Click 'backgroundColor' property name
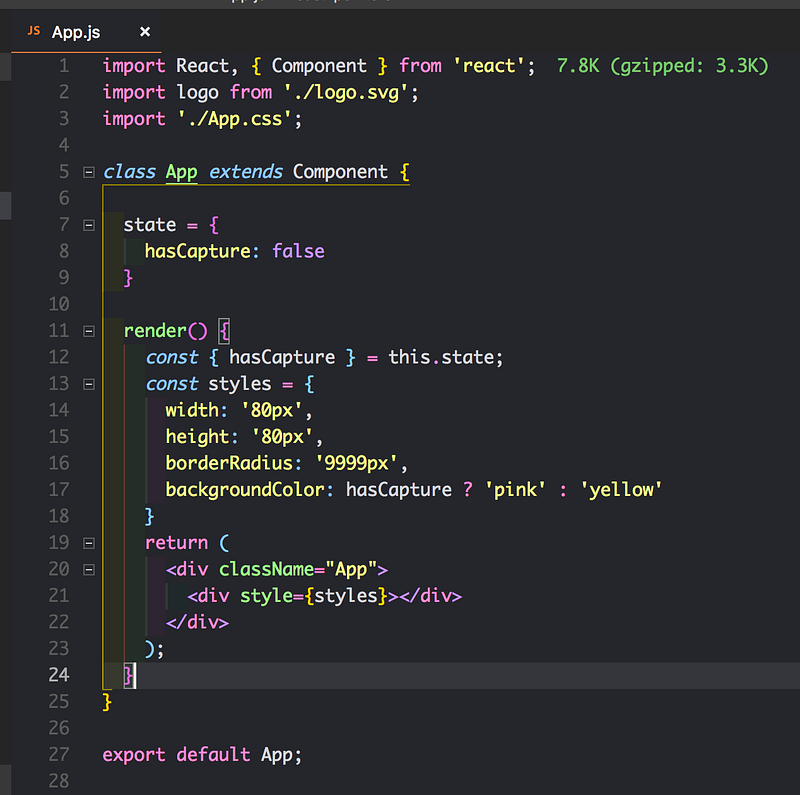This screenshot has height=795, width=800. click(x=245, y=490)
